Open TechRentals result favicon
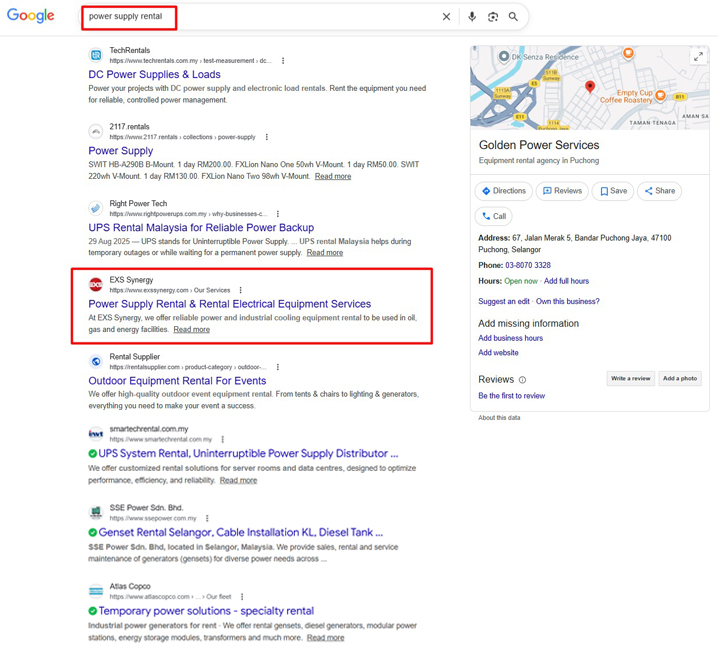The height and width of the screenshot is (654, 718). coord(96,55)
